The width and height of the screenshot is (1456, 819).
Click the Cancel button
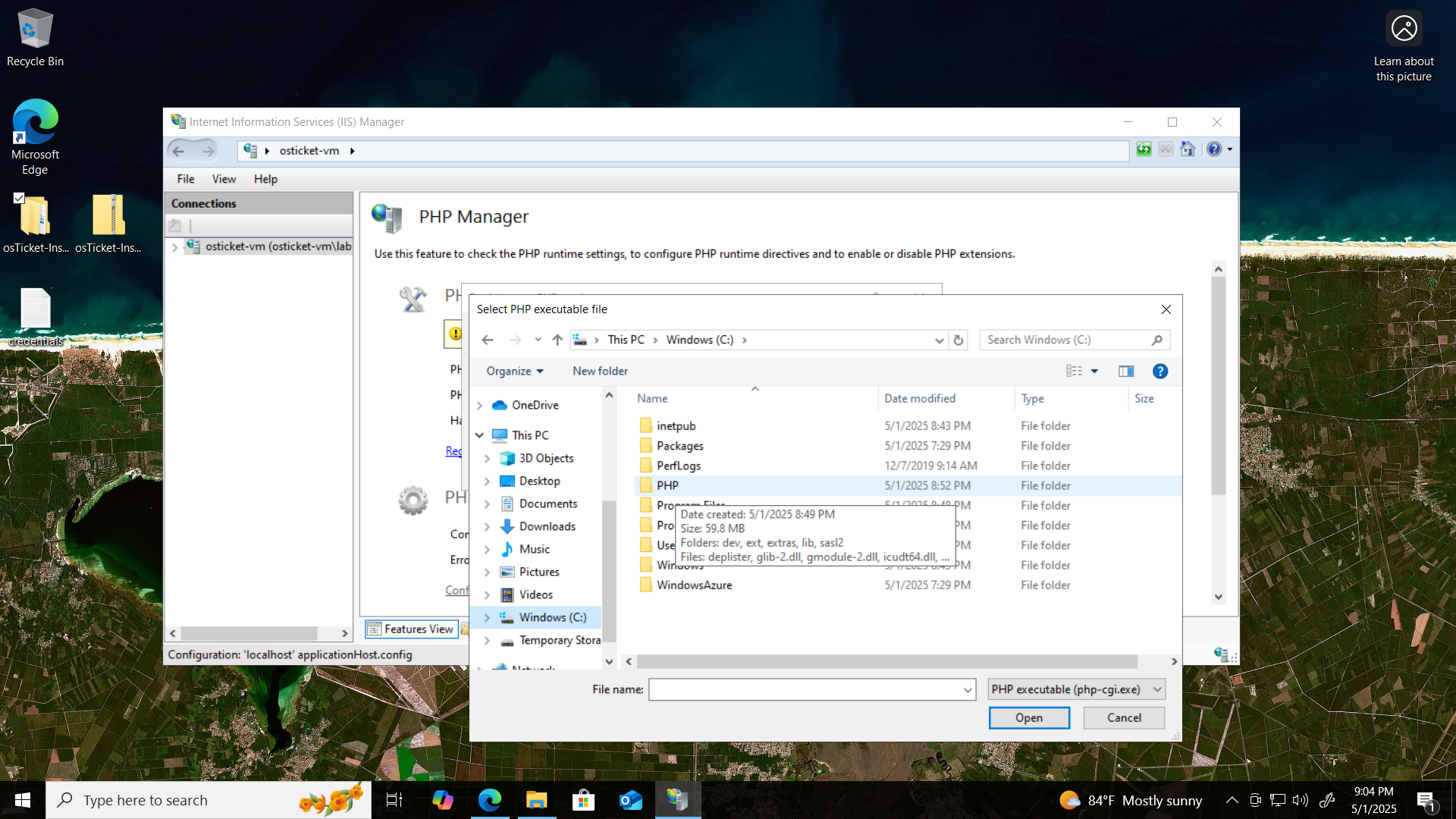pyautogui.click(x=1124, y=718)
